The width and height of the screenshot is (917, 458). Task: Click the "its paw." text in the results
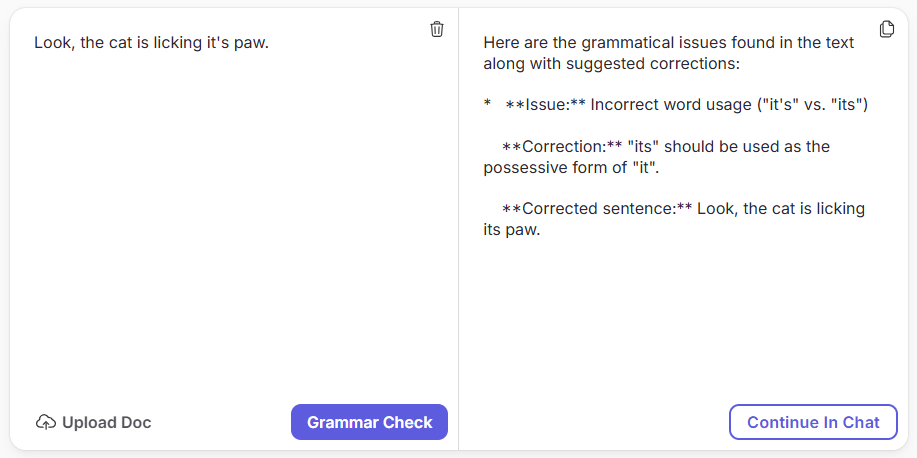(x=512, y=230)
